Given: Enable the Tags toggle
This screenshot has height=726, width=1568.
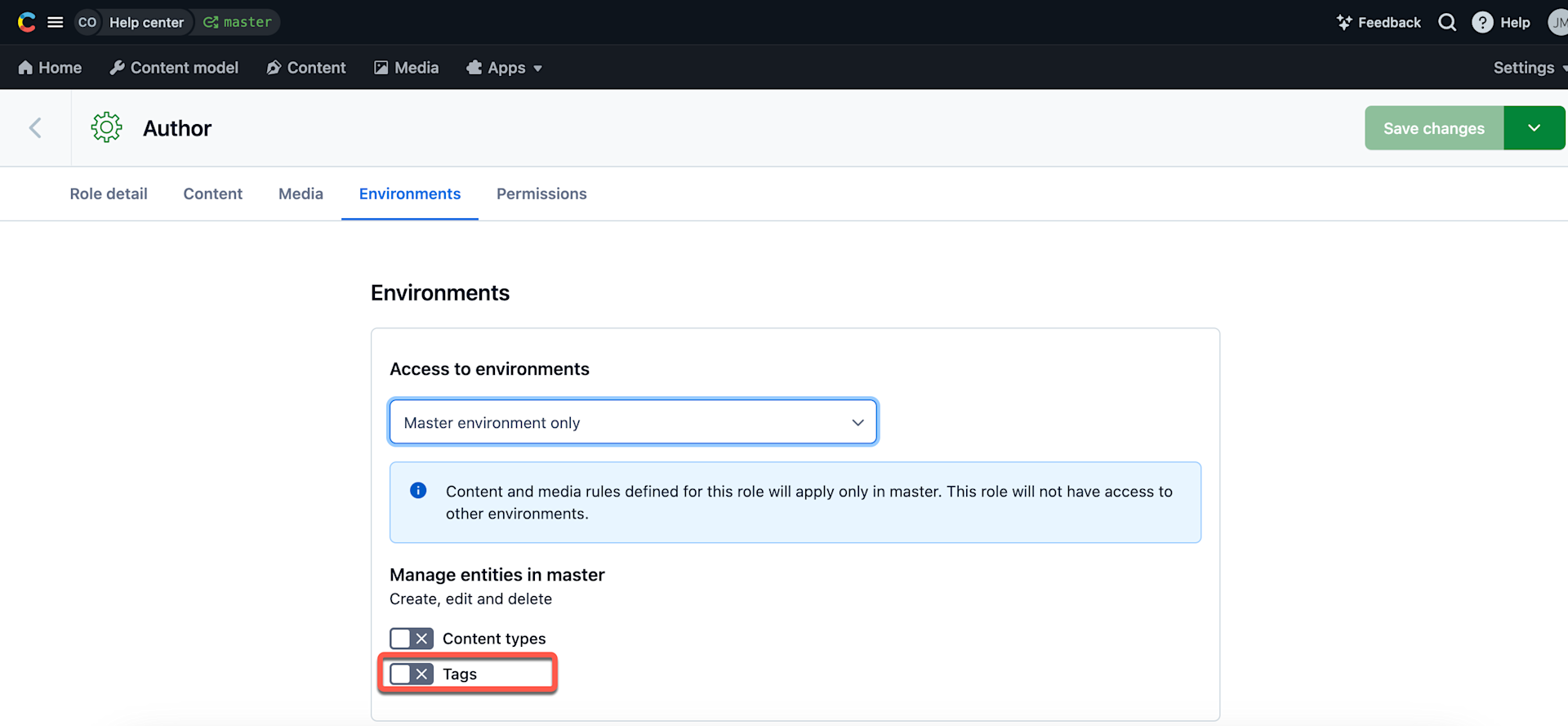Looking at the screenshot, I should click(x=411, y=674).
